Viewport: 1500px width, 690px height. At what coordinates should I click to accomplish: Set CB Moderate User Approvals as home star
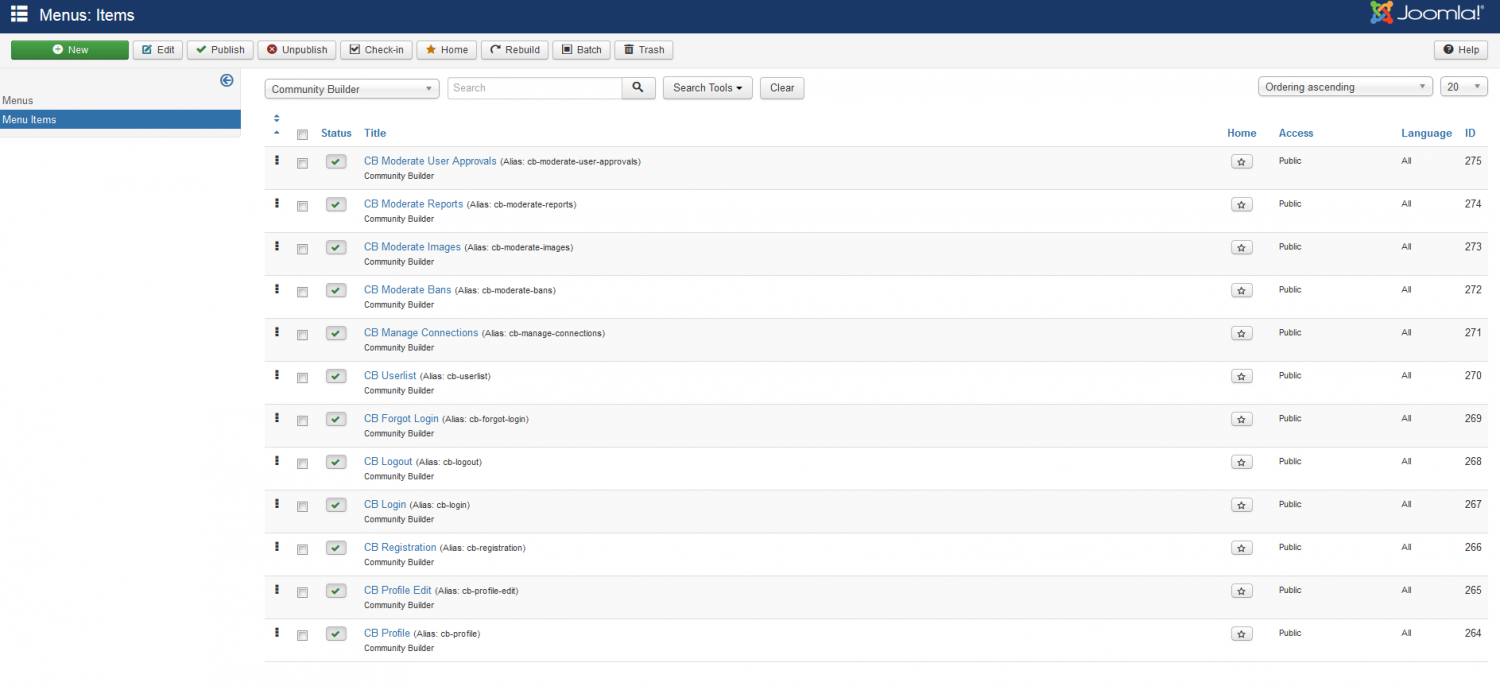pos(1241,162)
